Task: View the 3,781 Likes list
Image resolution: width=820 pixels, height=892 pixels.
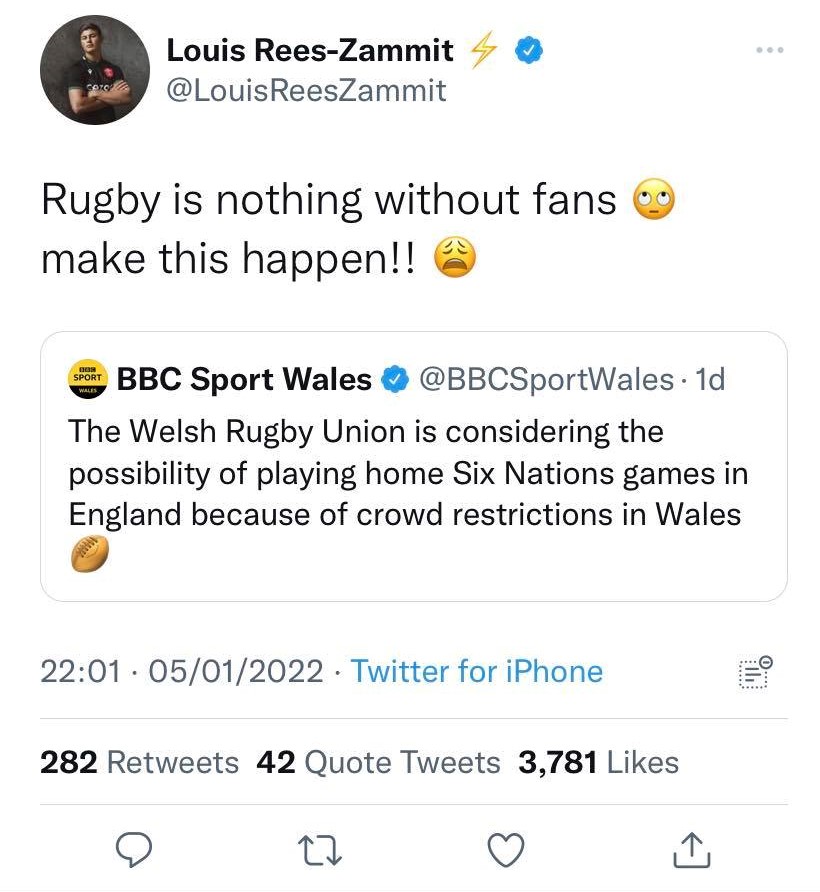Action: click(598, 762)
